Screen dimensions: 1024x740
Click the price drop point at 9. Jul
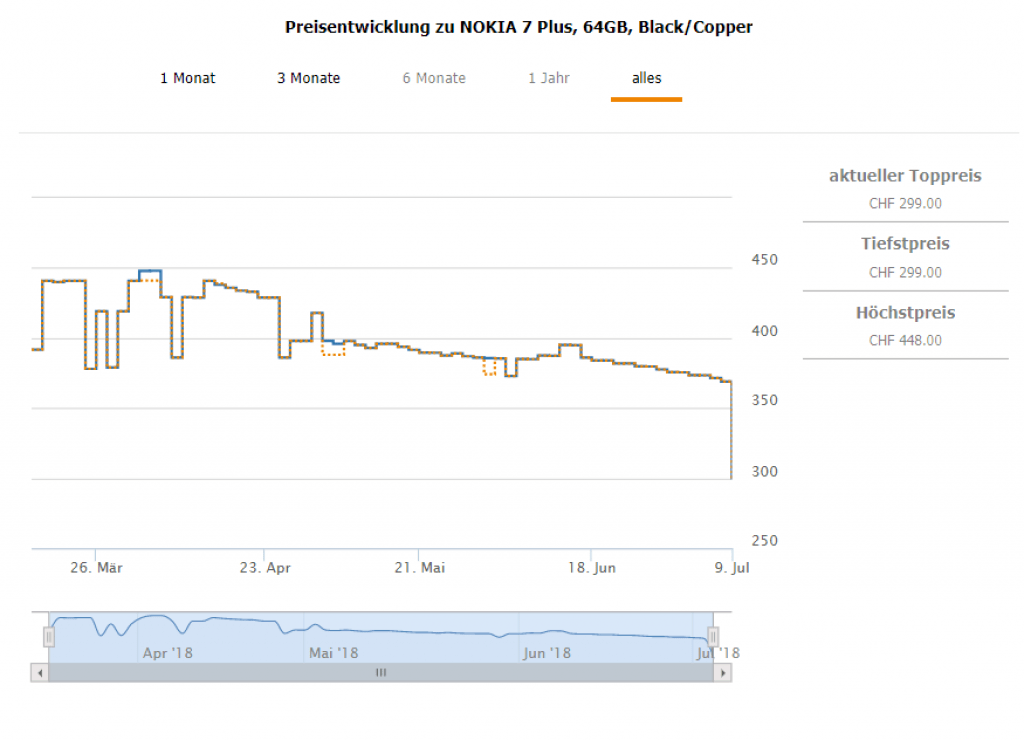click(732, 477)
